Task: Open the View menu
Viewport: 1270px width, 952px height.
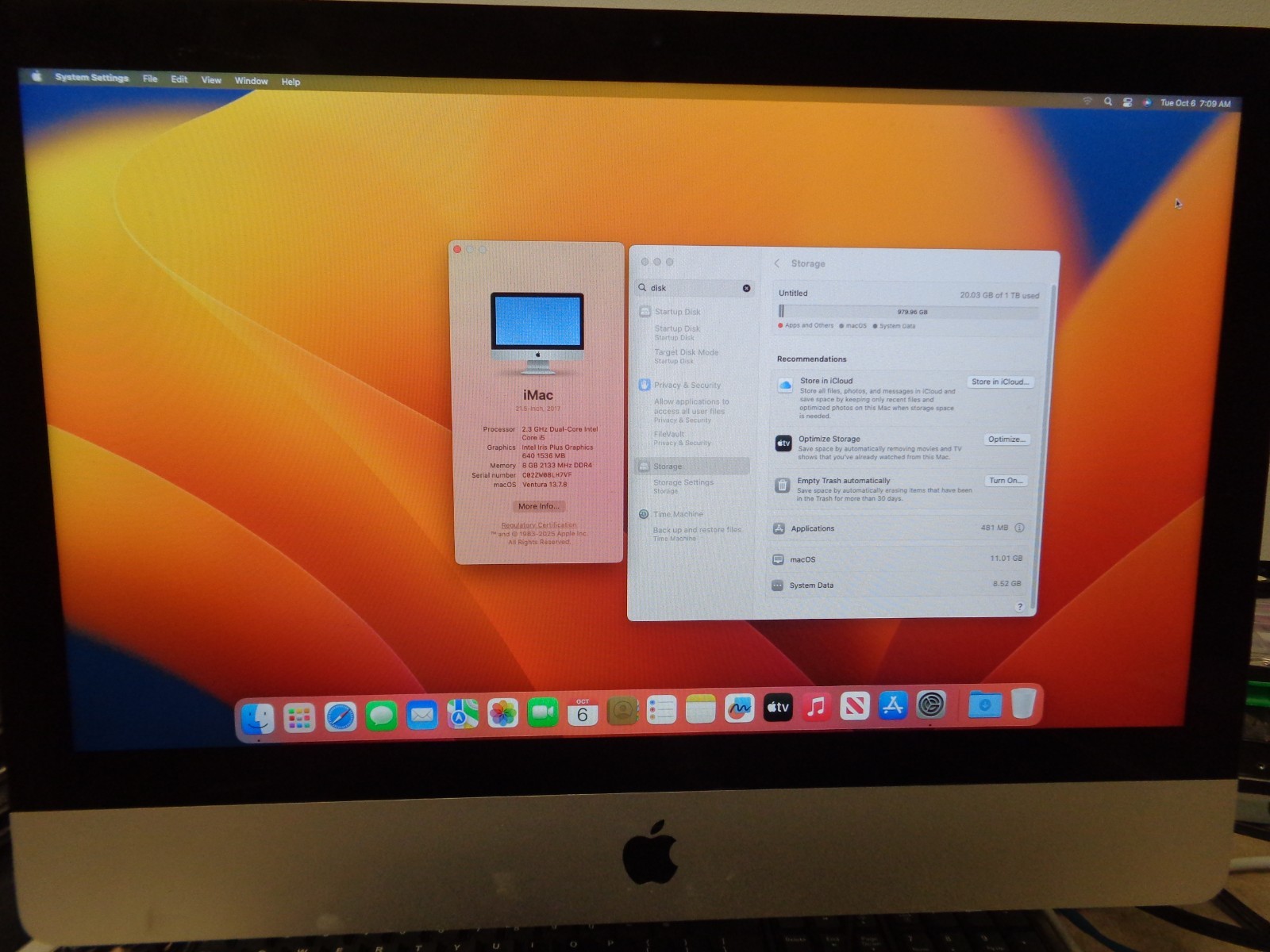Action: click(211, 80)
